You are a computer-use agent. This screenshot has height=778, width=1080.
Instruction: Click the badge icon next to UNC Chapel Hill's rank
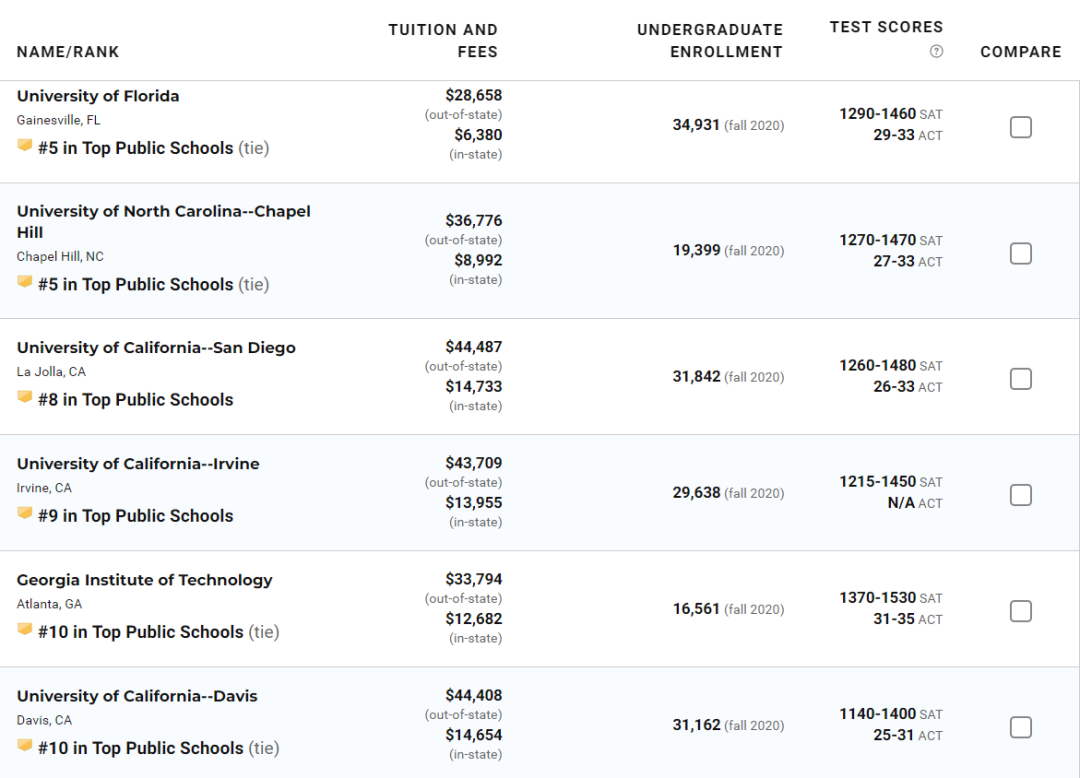pyautogui.click(x=25, y=282)
